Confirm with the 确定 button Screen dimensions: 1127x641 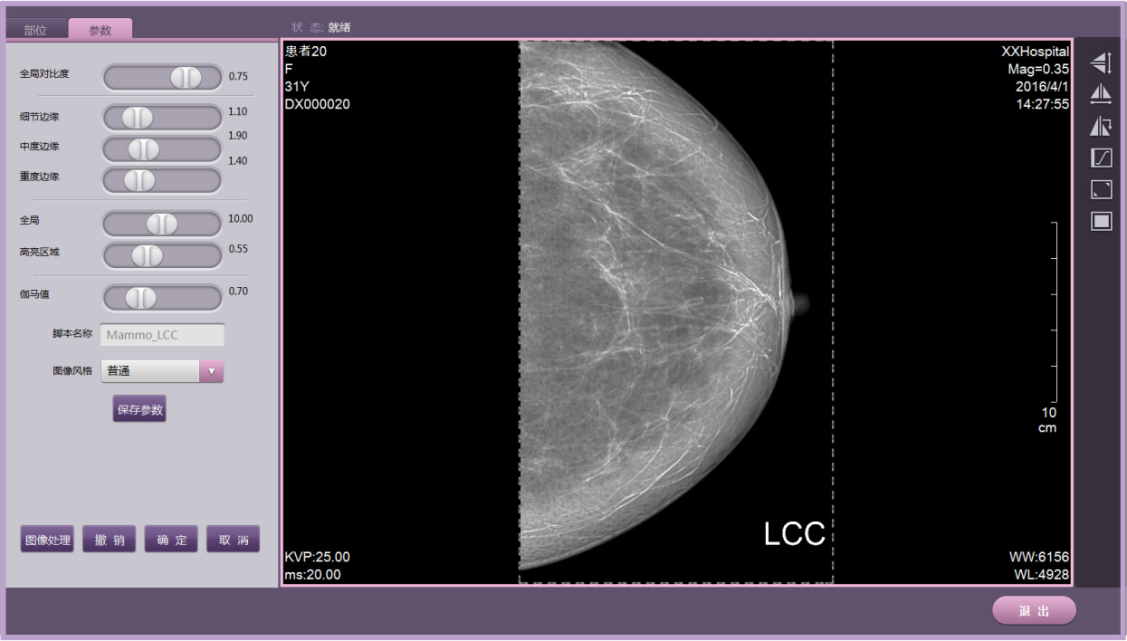(171, 540)
